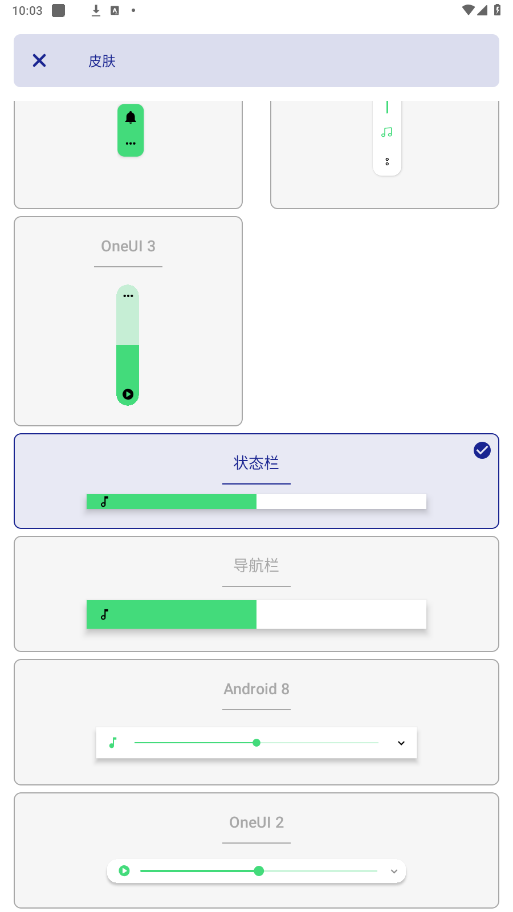
Task: Choose the OneUI 3 skin label
Action: pos(128,246)
